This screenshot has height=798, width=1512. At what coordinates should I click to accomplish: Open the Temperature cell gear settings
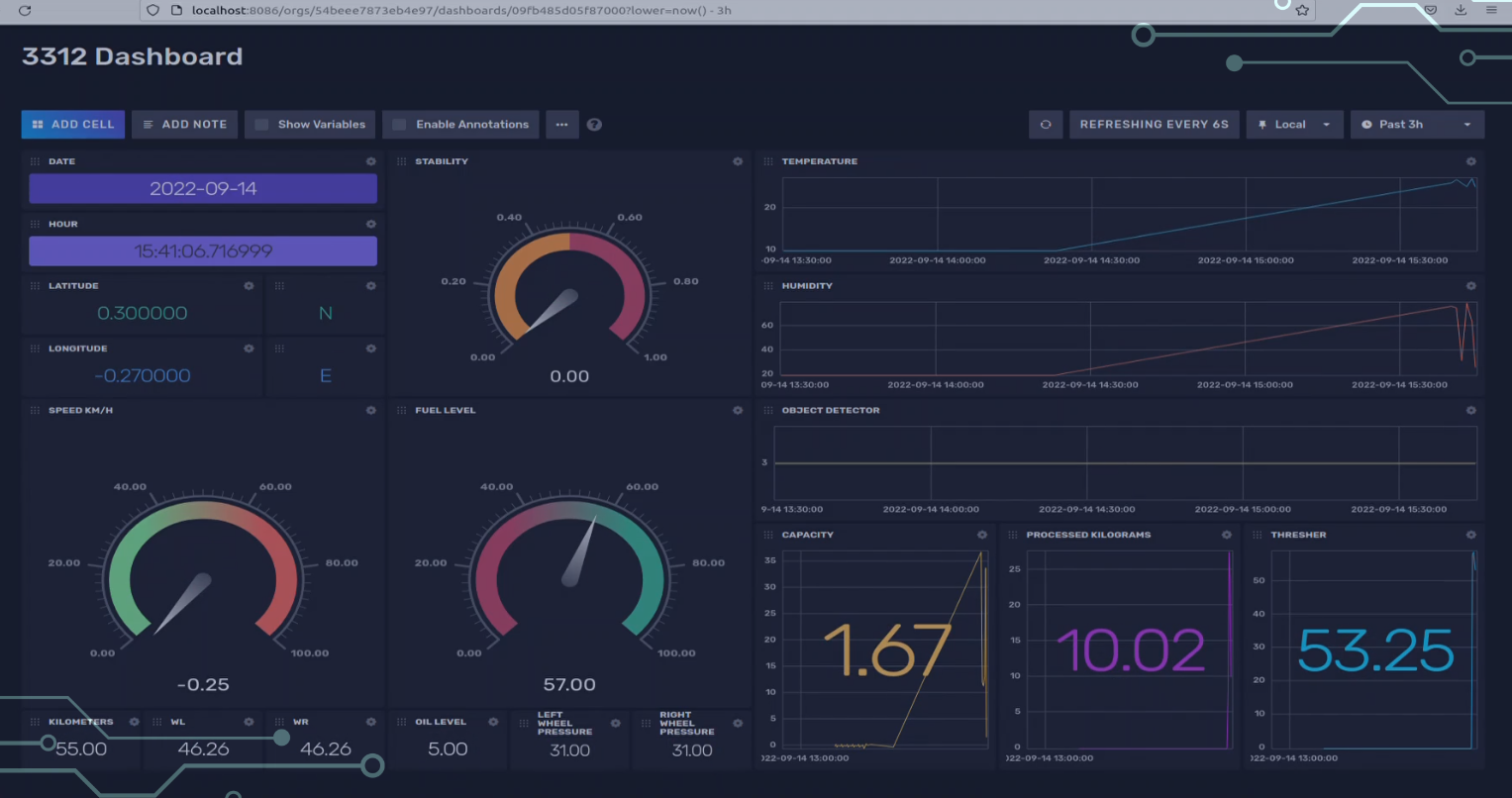tap(1470, 161)
